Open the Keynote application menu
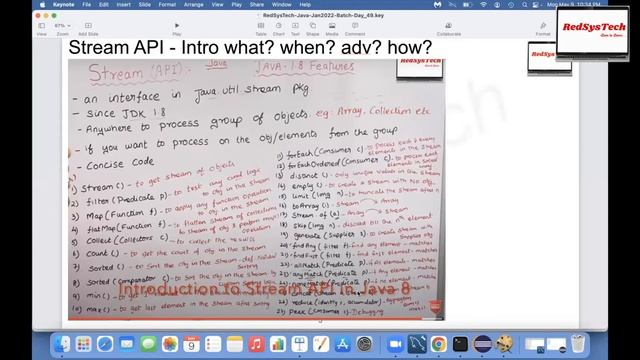Screen dimensions: 640x360 pyautogui.click(x=64, y=4)
